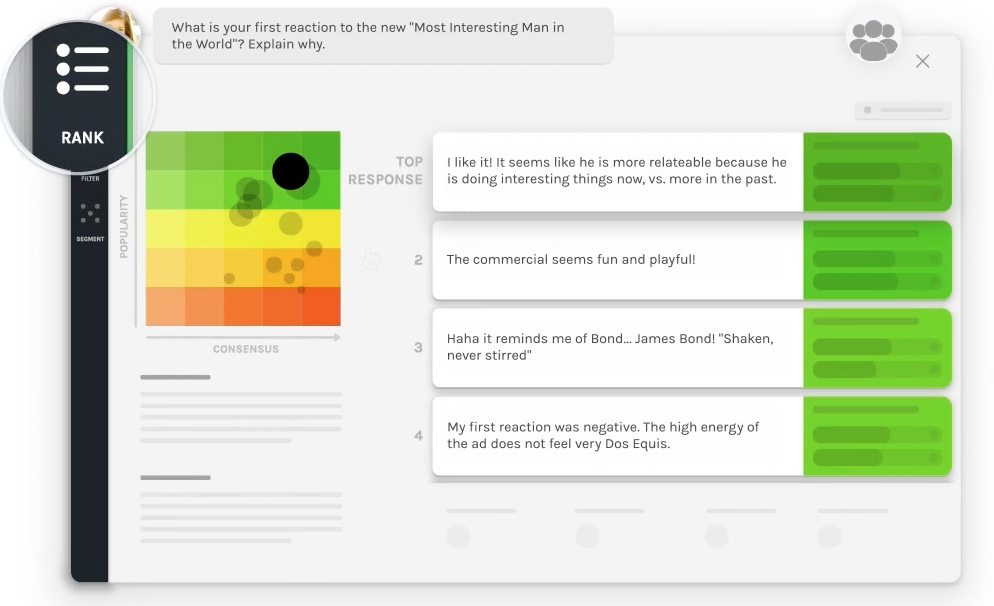Click the large black bubble on the heatmap

[x=290, y=171]
